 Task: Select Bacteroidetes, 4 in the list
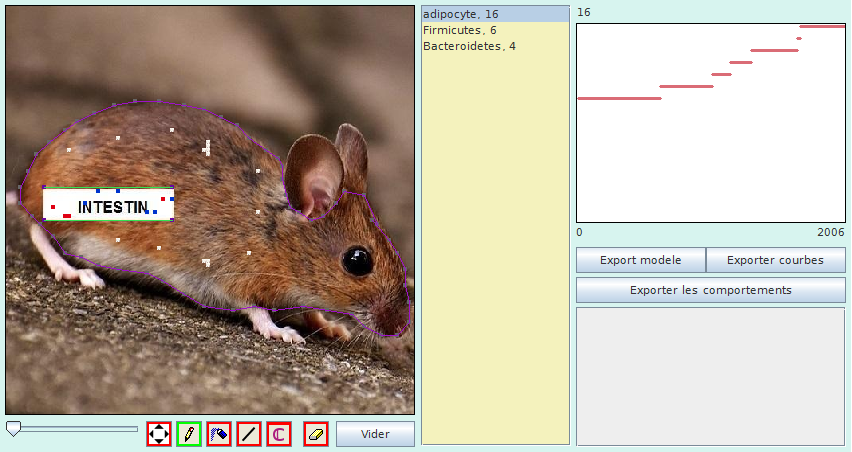pos(495,46)
